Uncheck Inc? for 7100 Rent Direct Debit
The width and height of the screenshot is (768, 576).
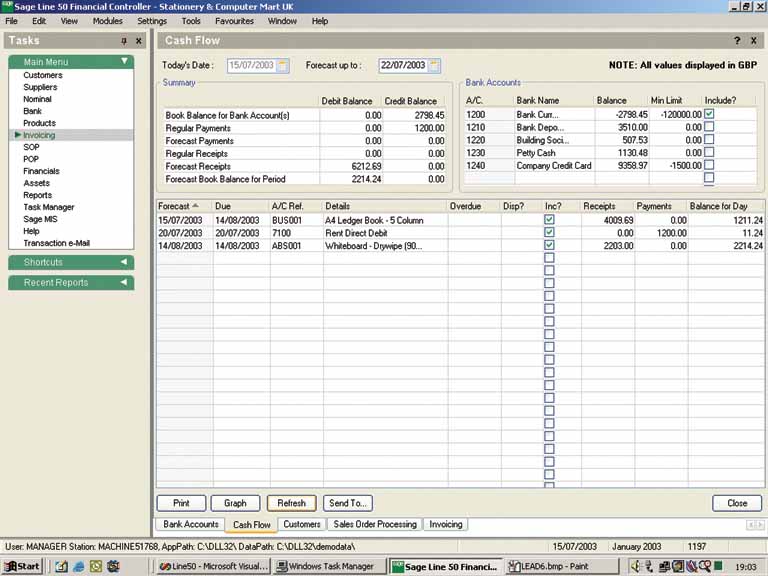tap(549, 232)
